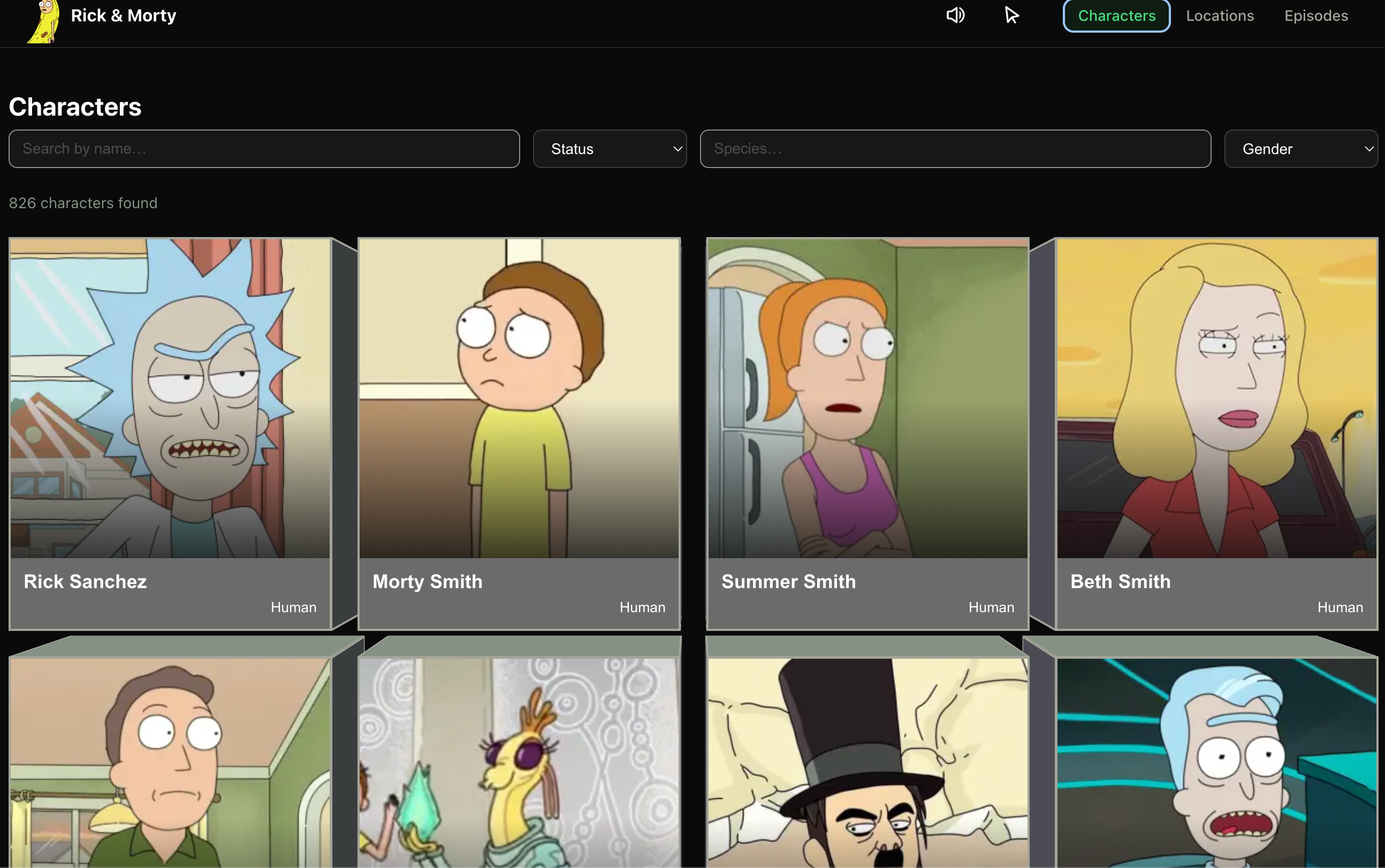Focus the Search by name field
Image resolution: width=1385 pixels, height=868 pixels.
[x=264, y=149]
